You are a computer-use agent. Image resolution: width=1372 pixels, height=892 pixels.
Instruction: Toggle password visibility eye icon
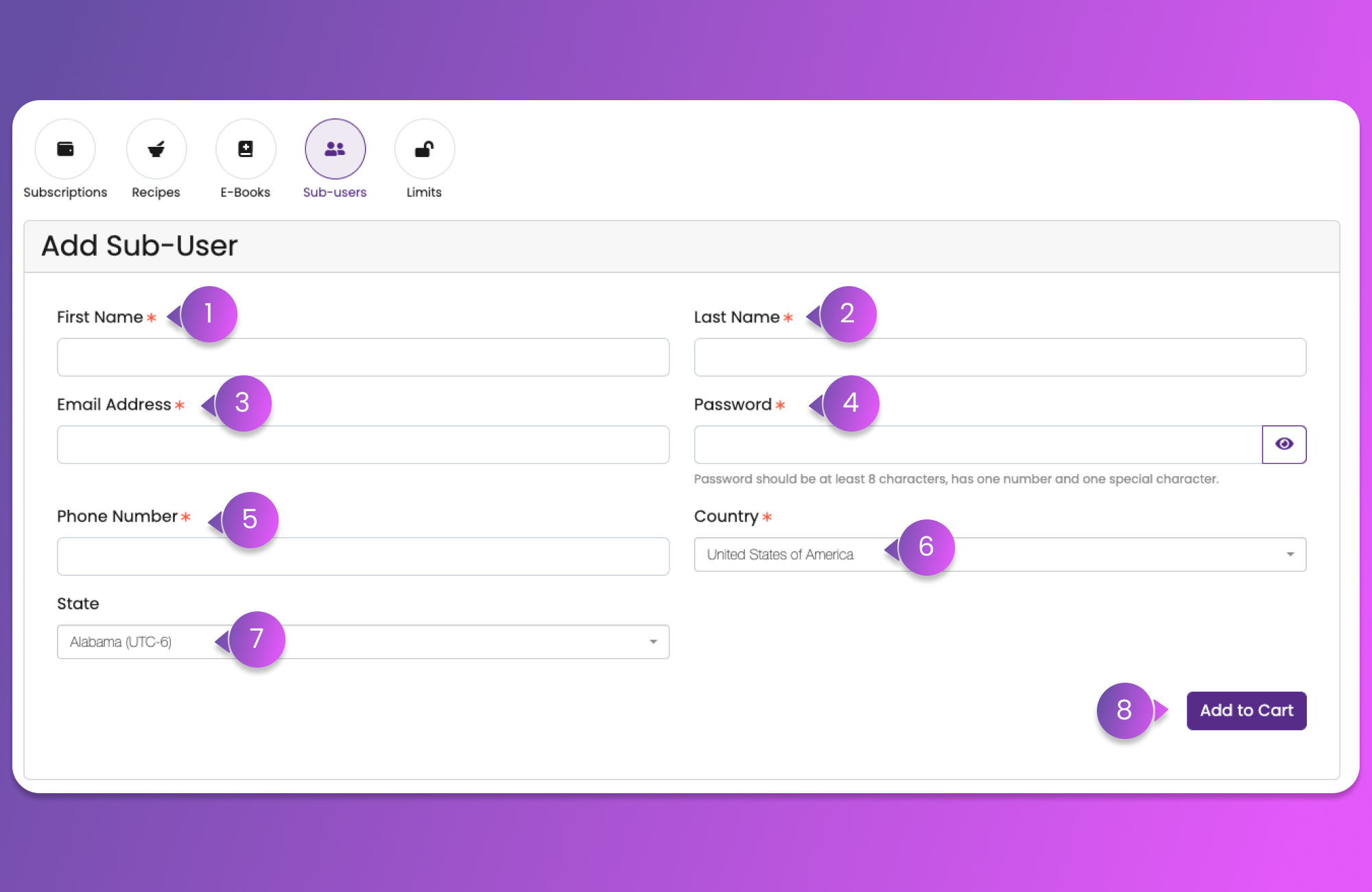click(1284, 445)
